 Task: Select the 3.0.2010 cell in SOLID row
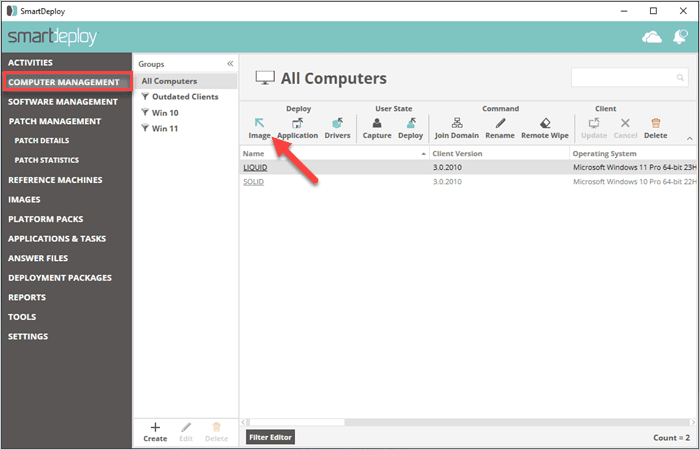coord(447,182)
